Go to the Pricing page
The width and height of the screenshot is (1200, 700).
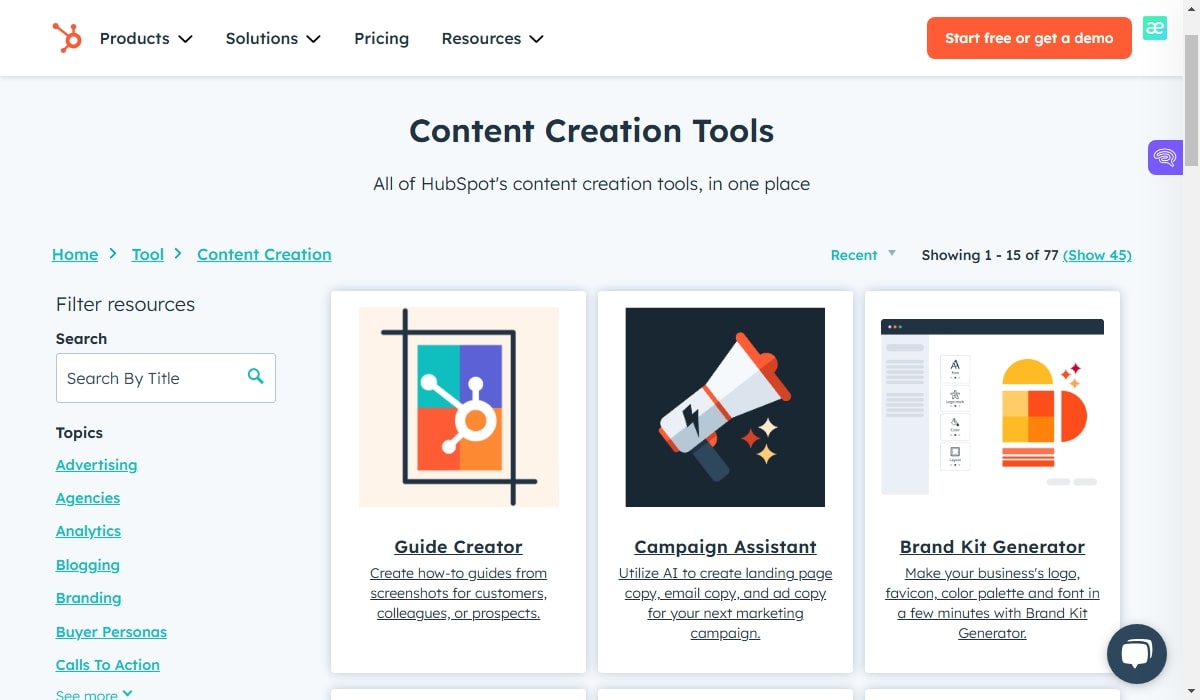(381, 38)
